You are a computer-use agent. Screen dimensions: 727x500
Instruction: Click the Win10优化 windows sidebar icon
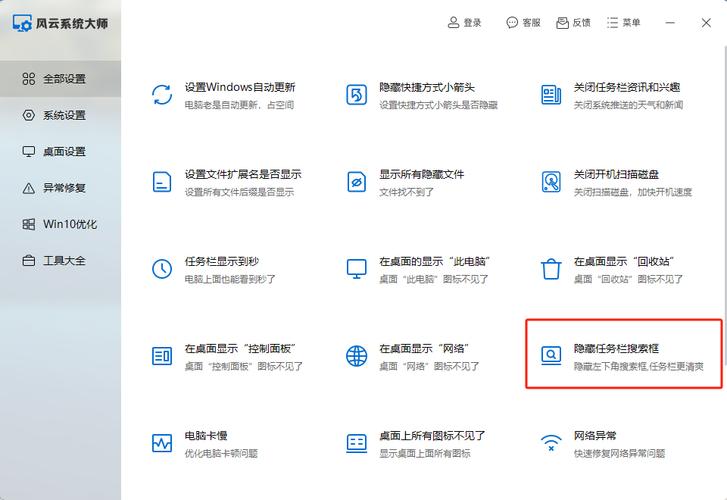[x=29, y=224]
